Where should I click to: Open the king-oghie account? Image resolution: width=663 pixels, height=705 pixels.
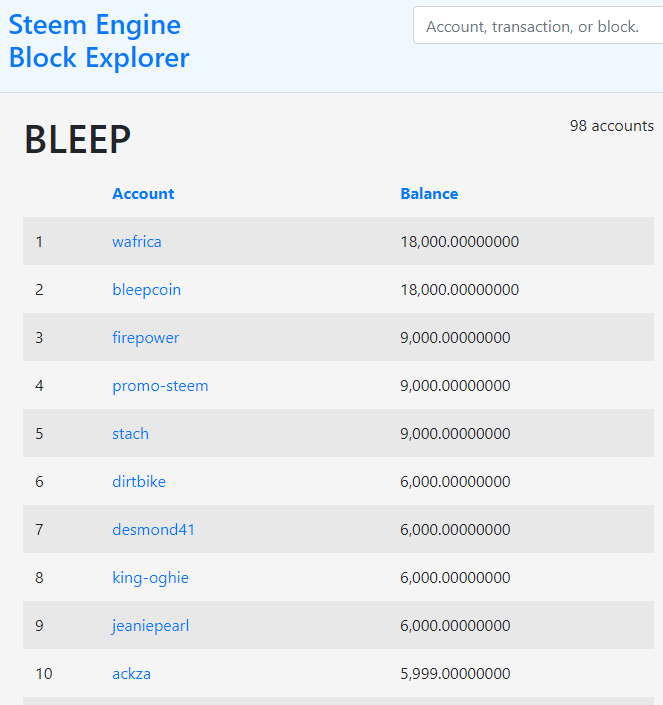pos(150,578)
